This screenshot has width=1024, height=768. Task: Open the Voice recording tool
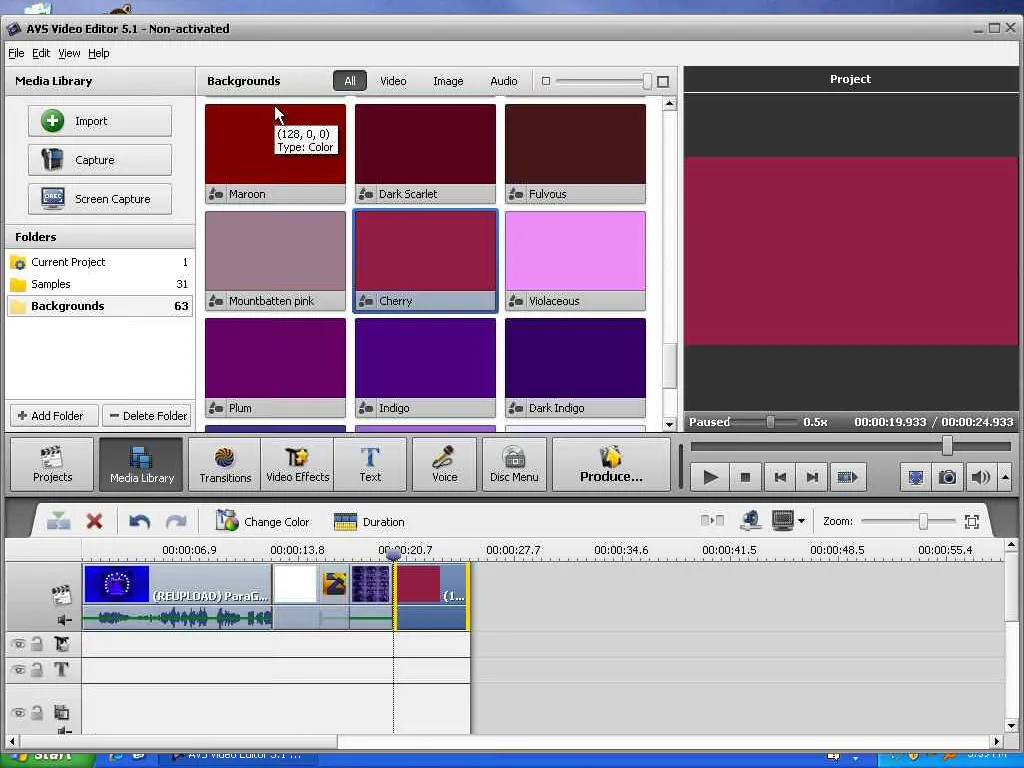(444, 465)
